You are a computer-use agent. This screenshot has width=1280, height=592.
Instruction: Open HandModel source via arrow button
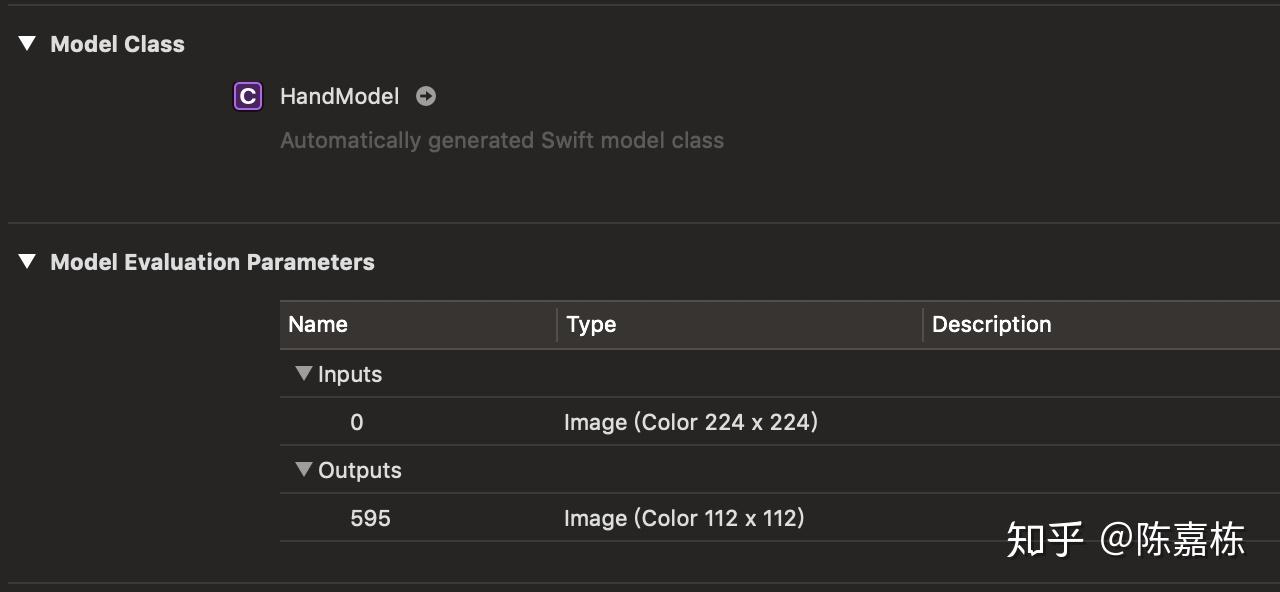[426, 96]
